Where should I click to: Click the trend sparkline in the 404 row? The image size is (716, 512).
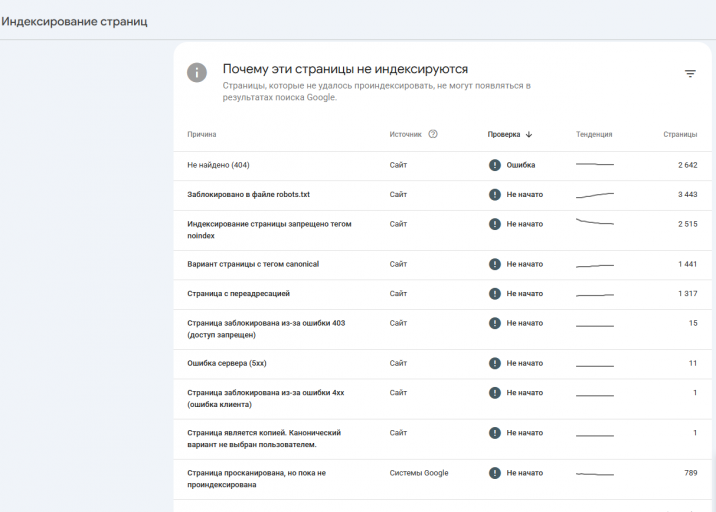point(595,164)
